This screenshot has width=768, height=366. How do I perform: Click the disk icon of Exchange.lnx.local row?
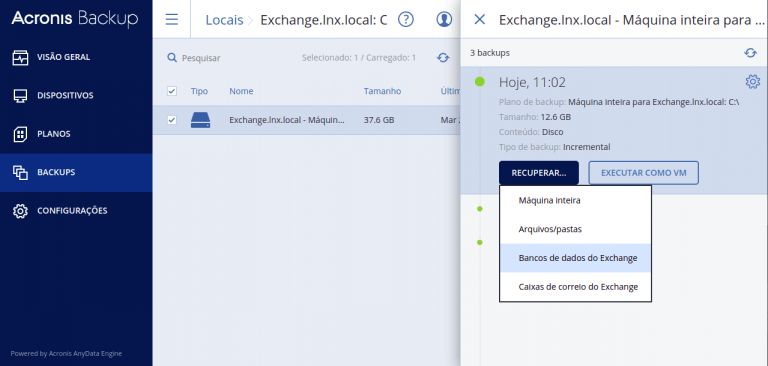200,120
